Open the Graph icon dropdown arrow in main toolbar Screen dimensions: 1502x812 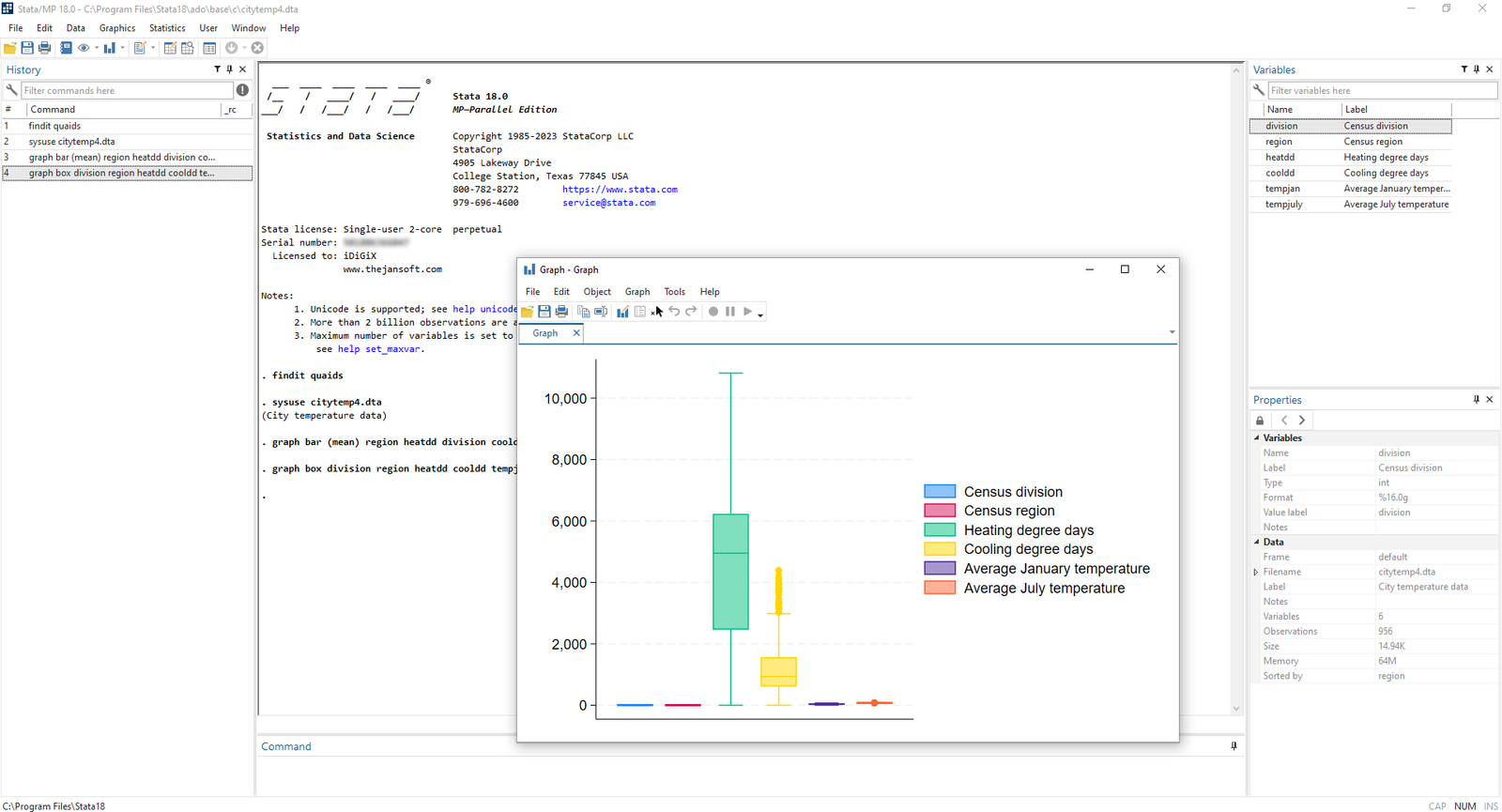[123, 48]
